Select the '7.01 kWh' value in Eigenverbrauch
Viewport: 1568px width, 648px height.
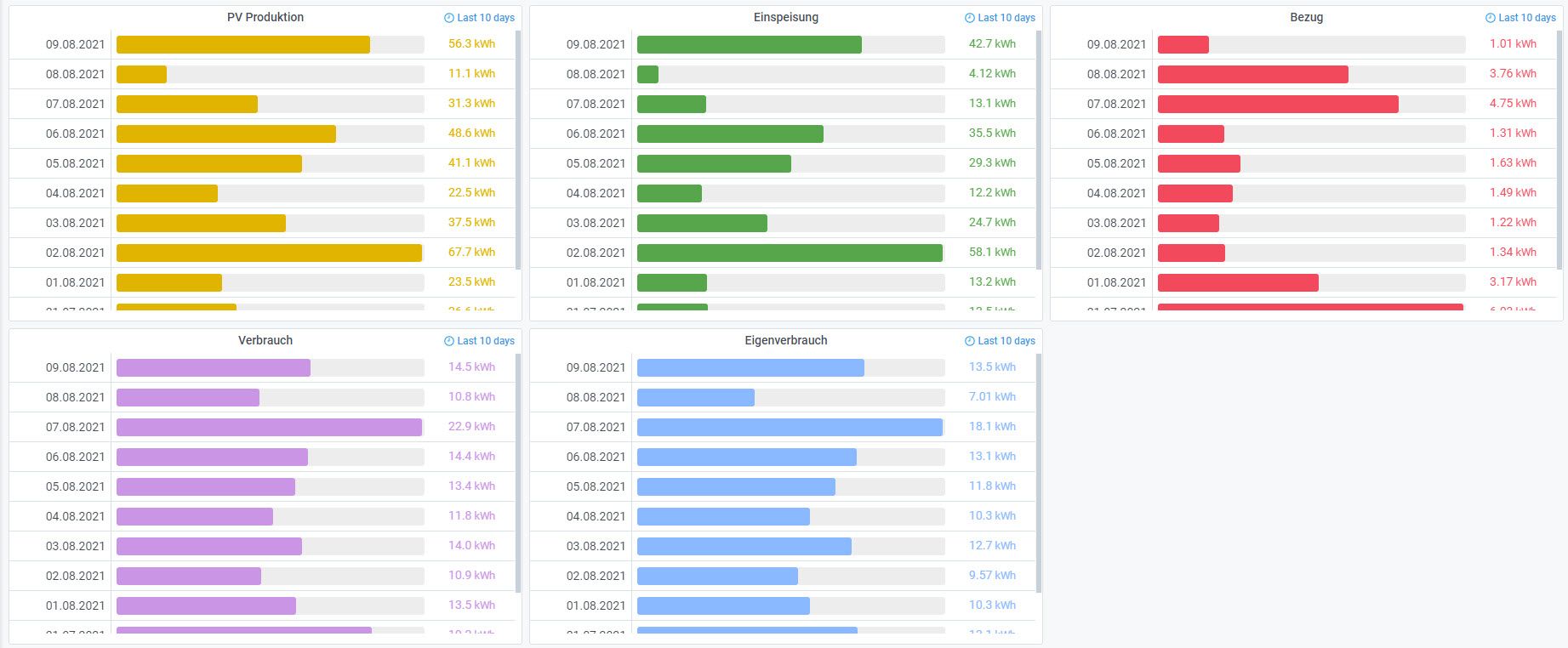[992, 397]
